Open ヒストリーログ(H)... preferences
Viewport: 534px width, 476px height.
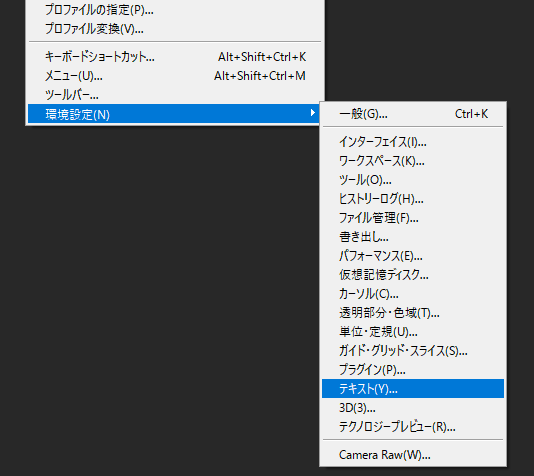[413, 199]
